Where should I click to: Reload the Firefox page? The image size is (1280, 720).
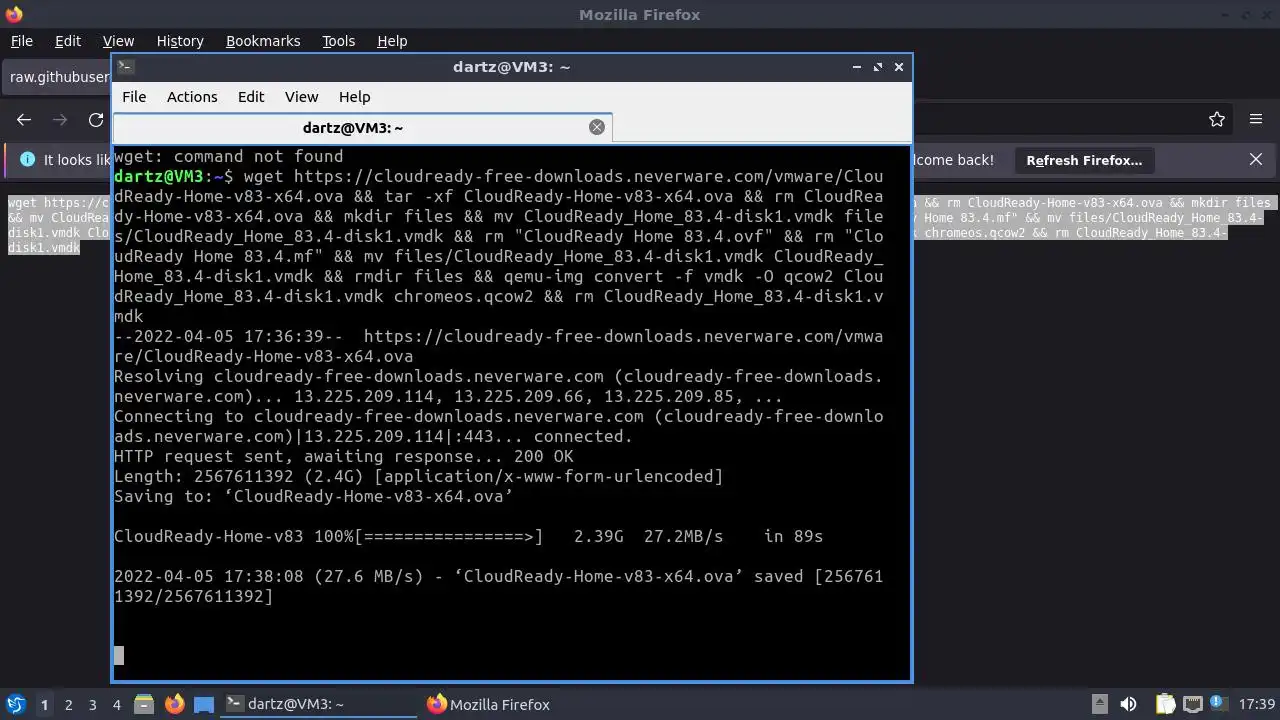click(x=96, y=120)
